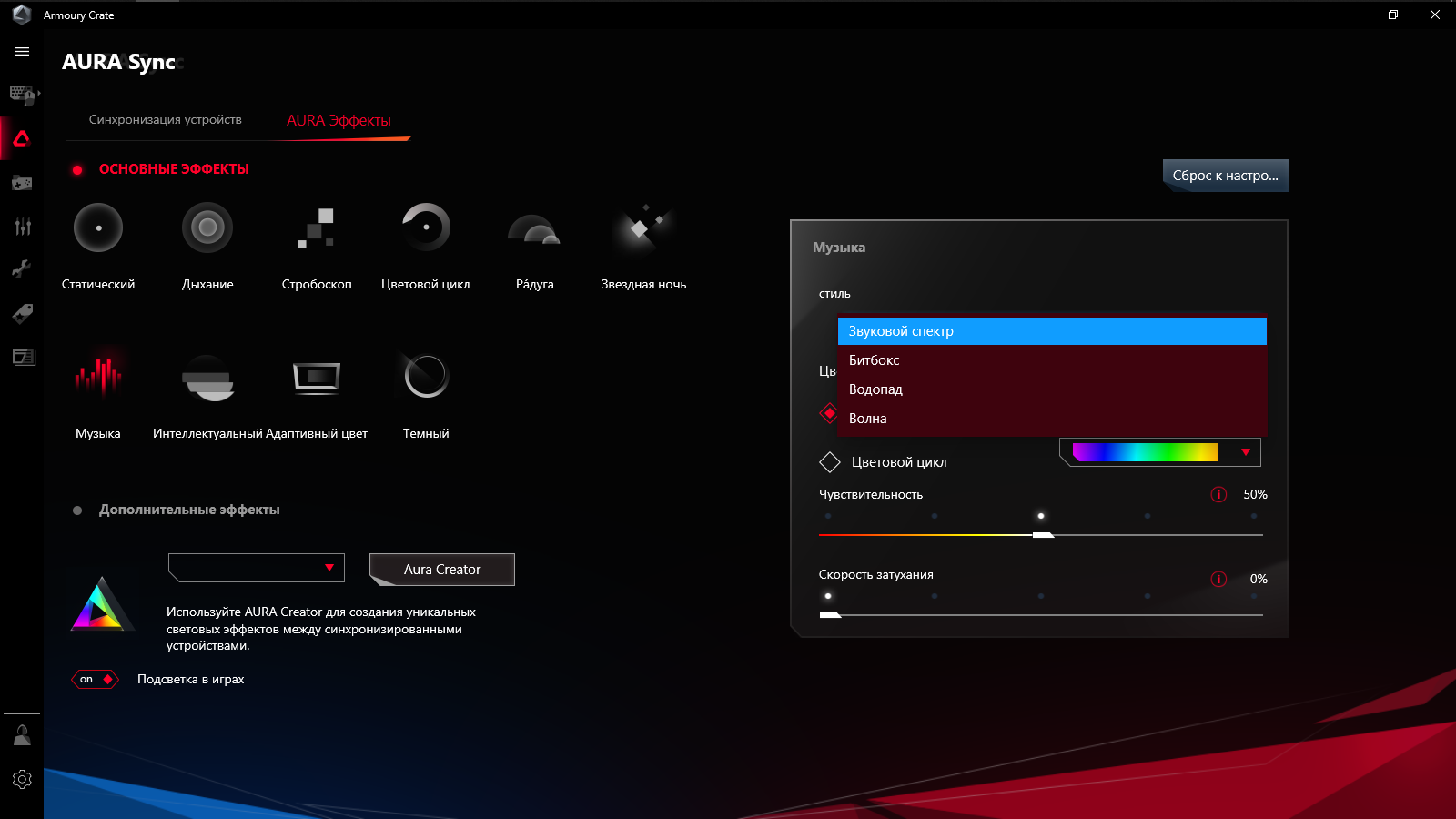Viewport: 1456px width, 819px height.
Task: Show info for Скорость затухания setting
Action: coord(1218,579)
